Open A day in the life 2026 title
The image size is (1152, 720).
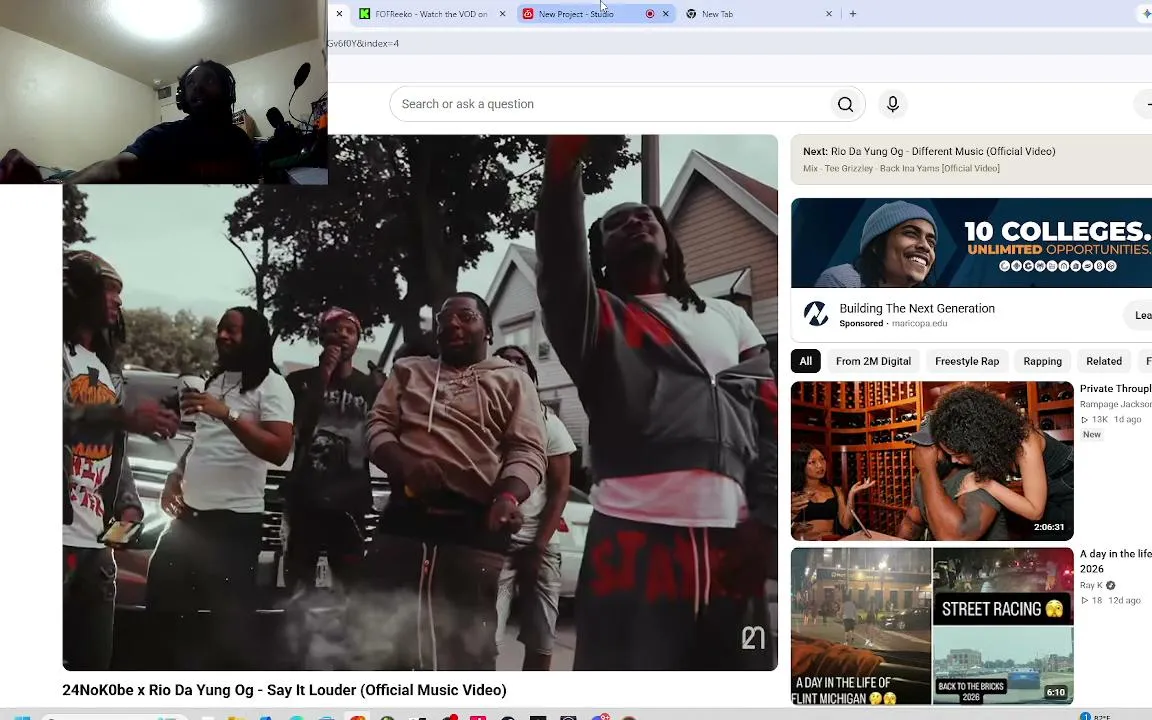pos(1115,561)
